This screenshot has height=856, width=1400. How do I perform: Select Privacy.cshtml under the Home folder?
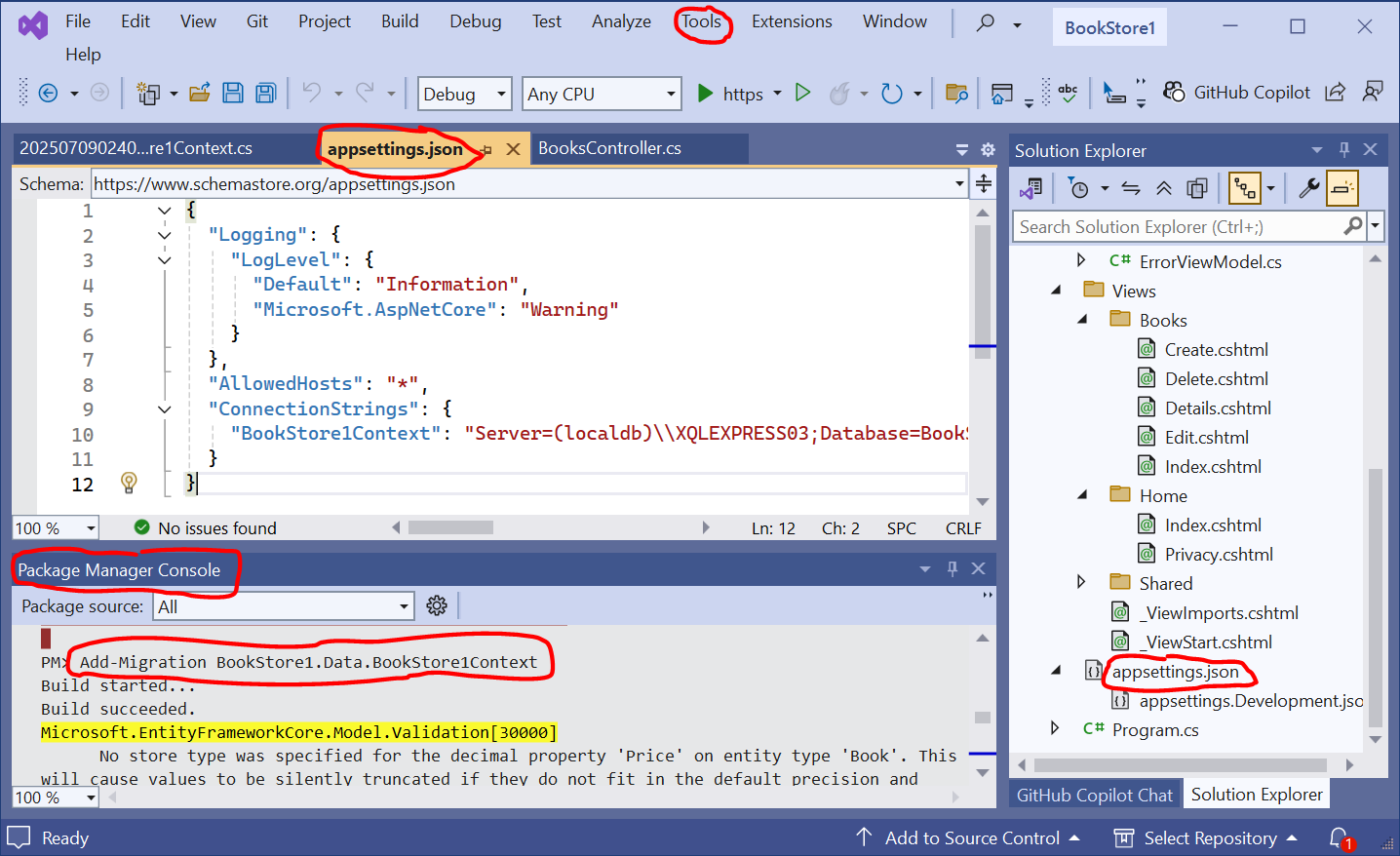pyautogui.click(x=1219, y=554)
